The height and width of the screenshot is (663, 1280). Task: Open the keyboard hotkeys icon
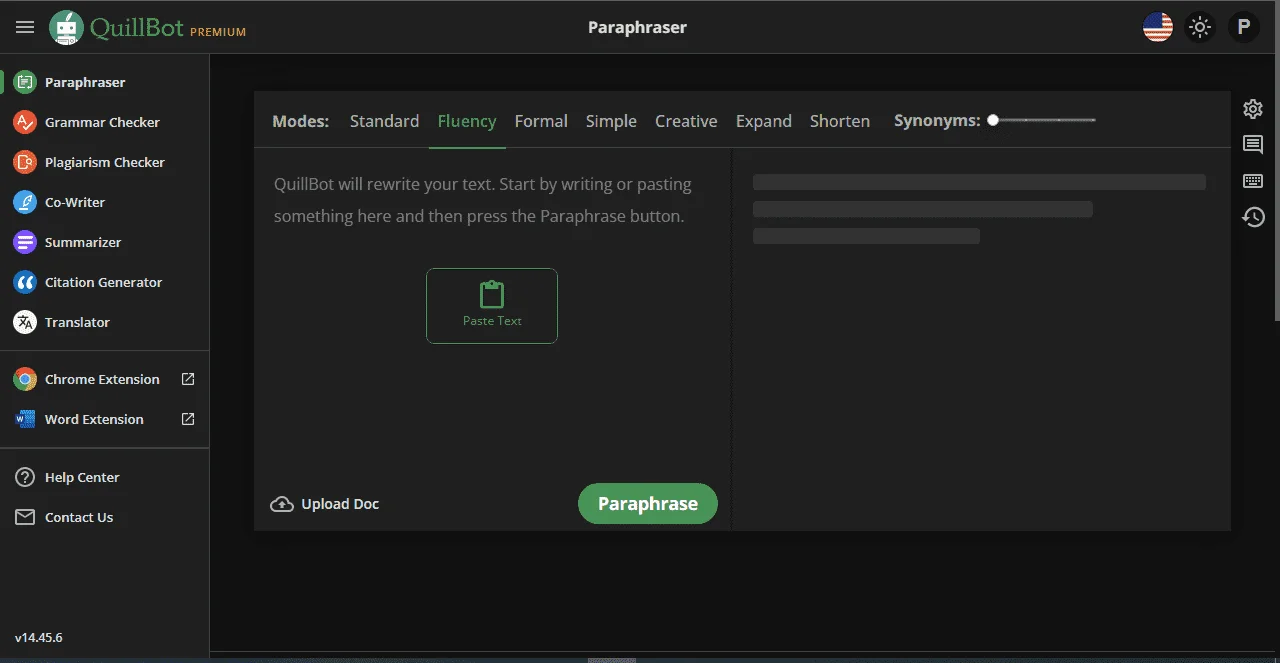[1253, 181]
